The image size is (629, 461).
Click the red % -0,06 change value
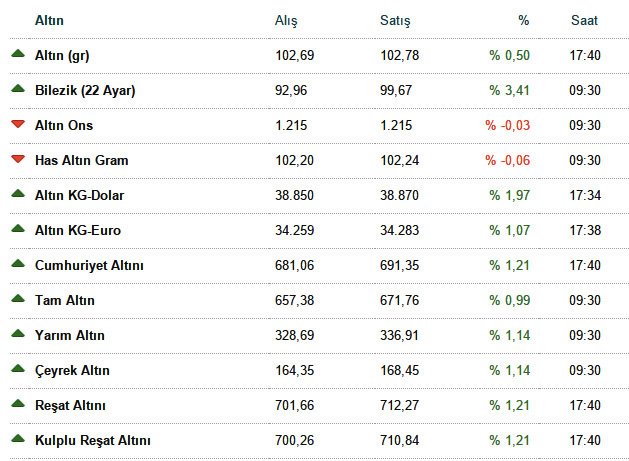(x=507, y=160)
